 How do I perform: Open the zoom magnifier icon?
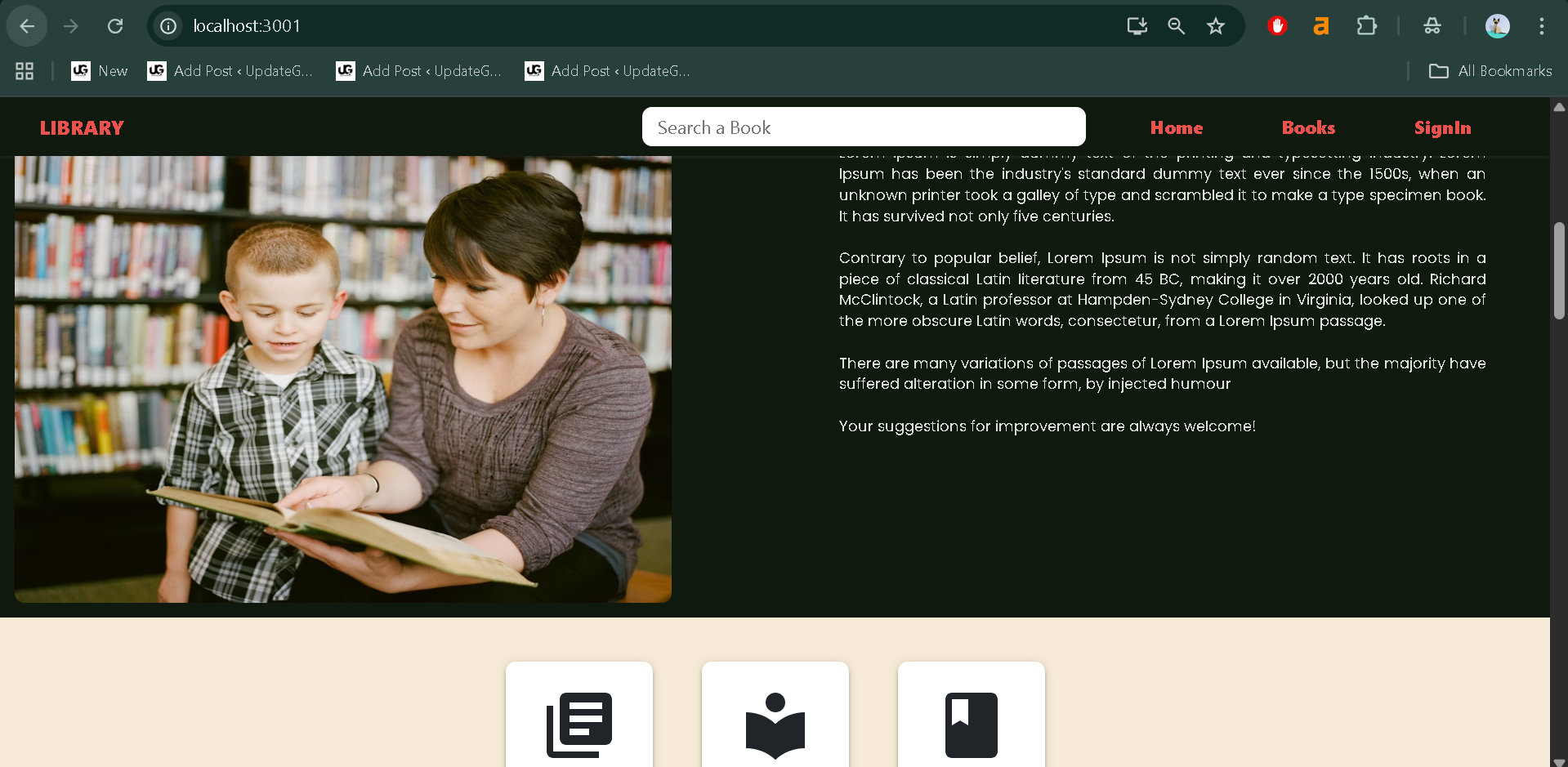pos(1176,26)
